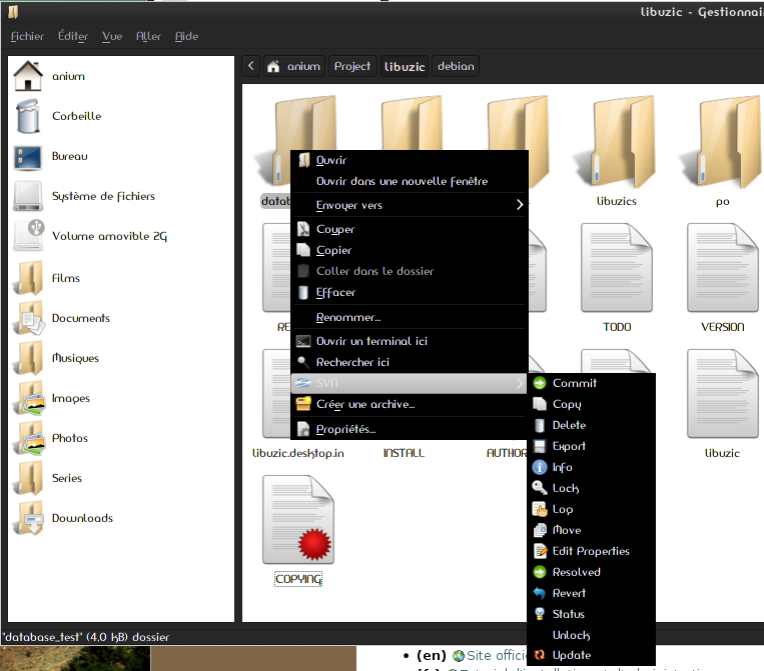Click the debian path bar button

point(456,66)
